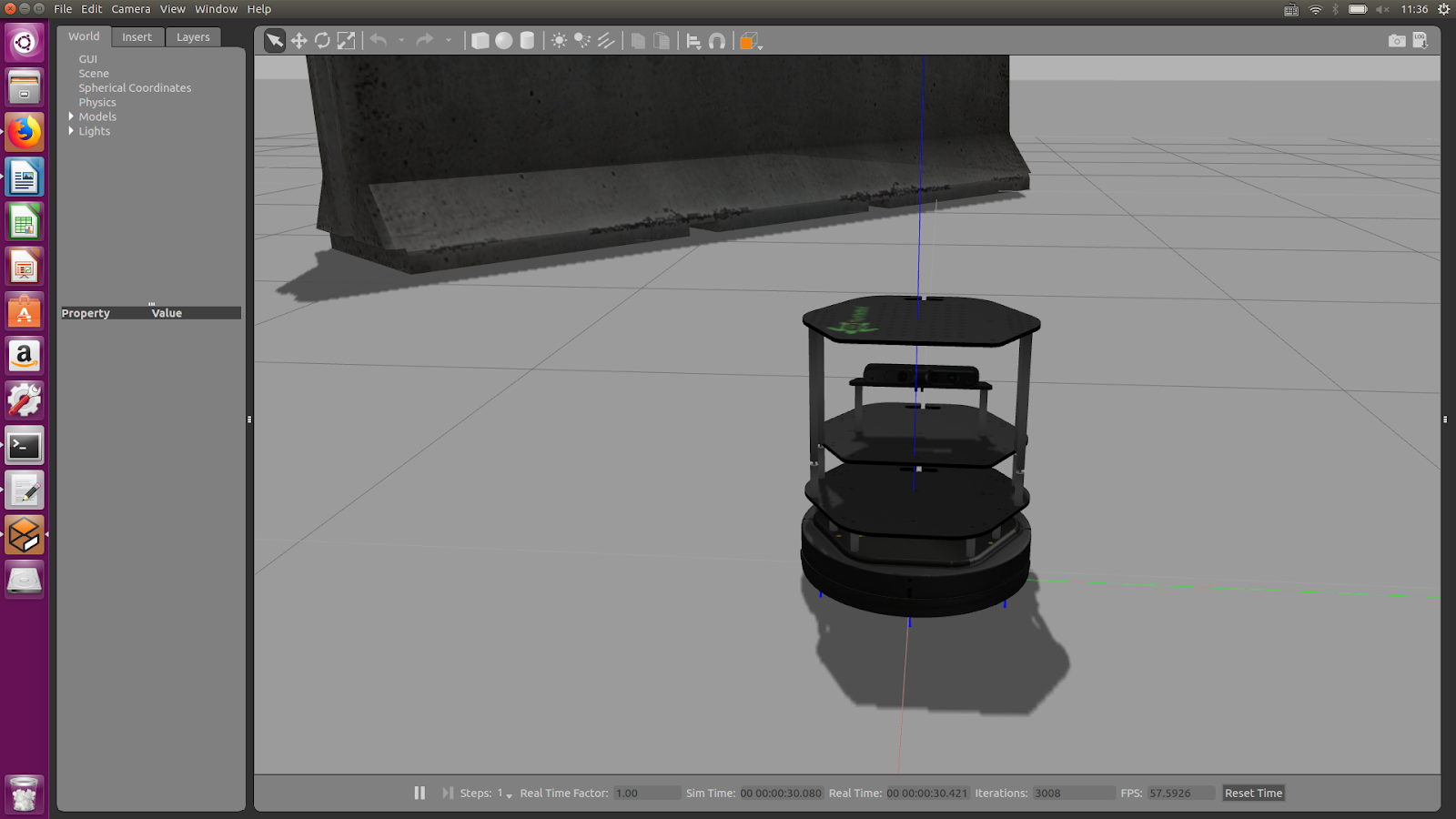Take a screenshot with camera icon
Image resolution: width=1456 pixels, height=819 pixels.
tap(1397, 41)
